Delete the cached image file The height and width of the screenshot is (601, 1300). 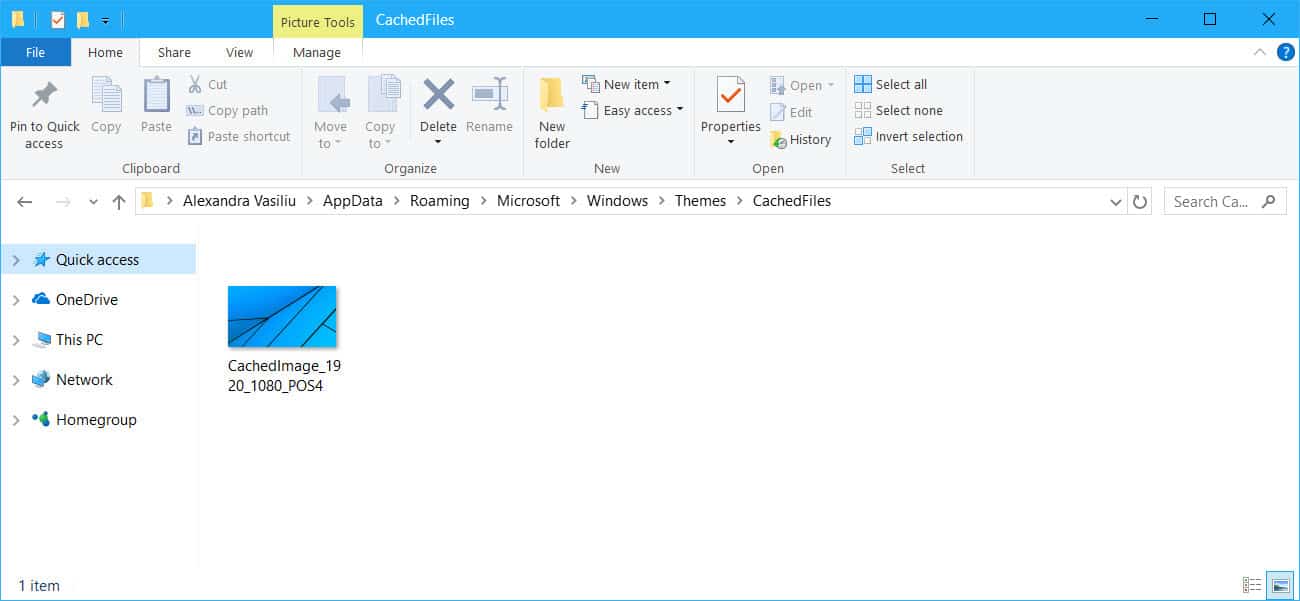tap(437, 105)
